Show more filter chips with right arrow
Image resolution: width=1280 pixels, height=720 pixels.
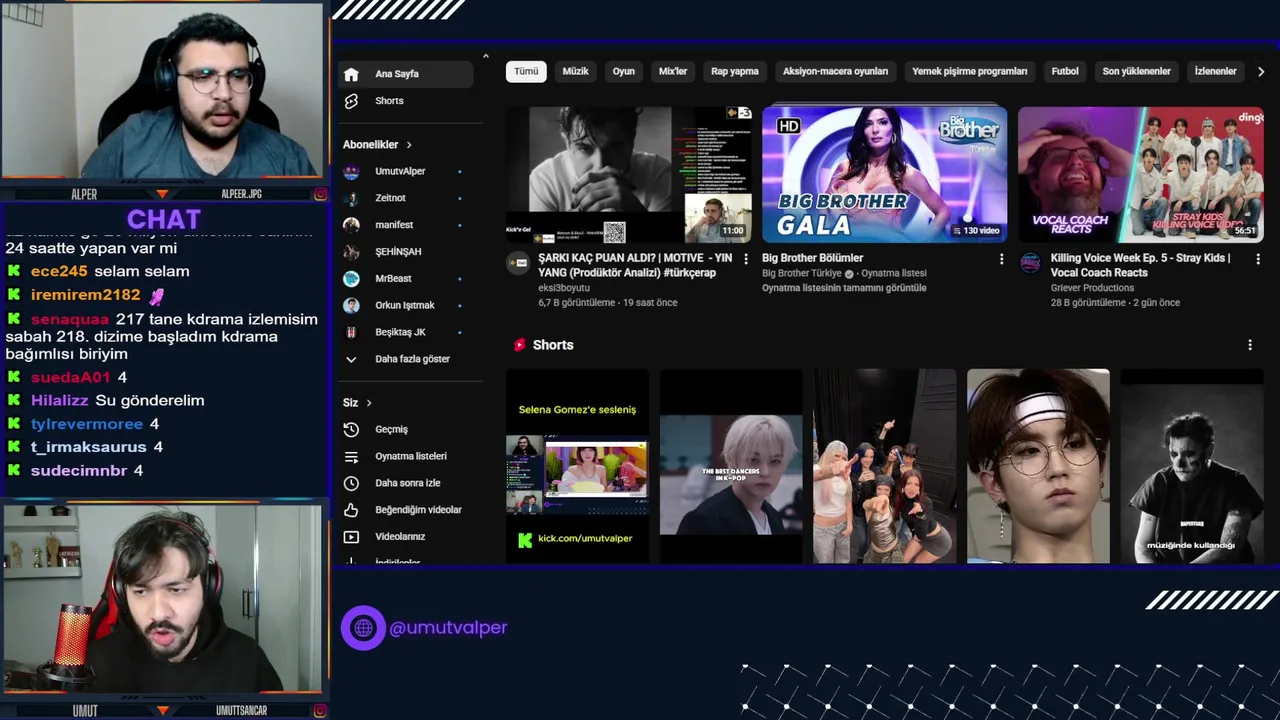pos(1260,72)
